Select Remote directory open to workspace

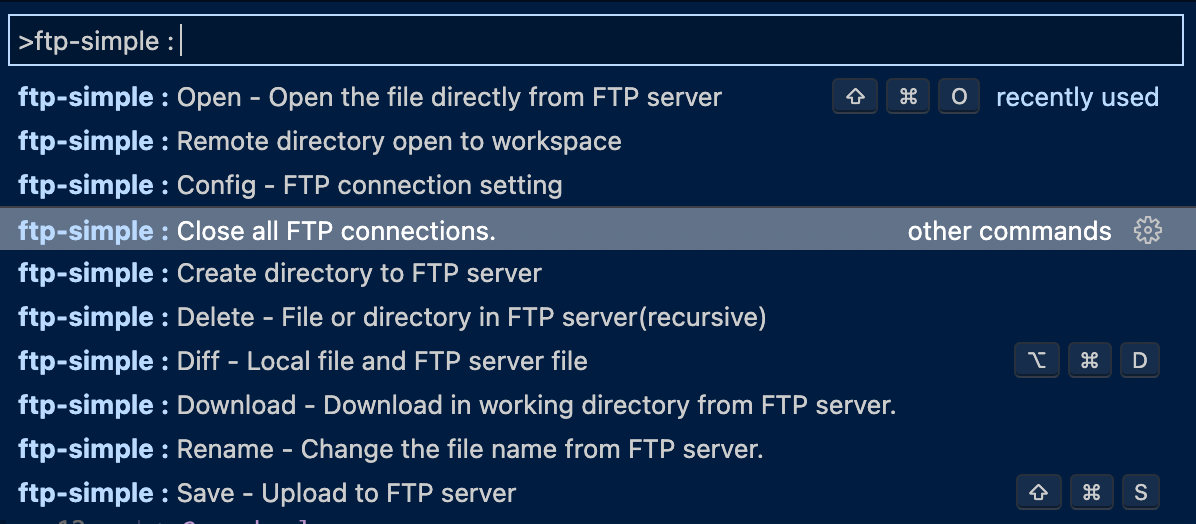(x=598, y=141)
